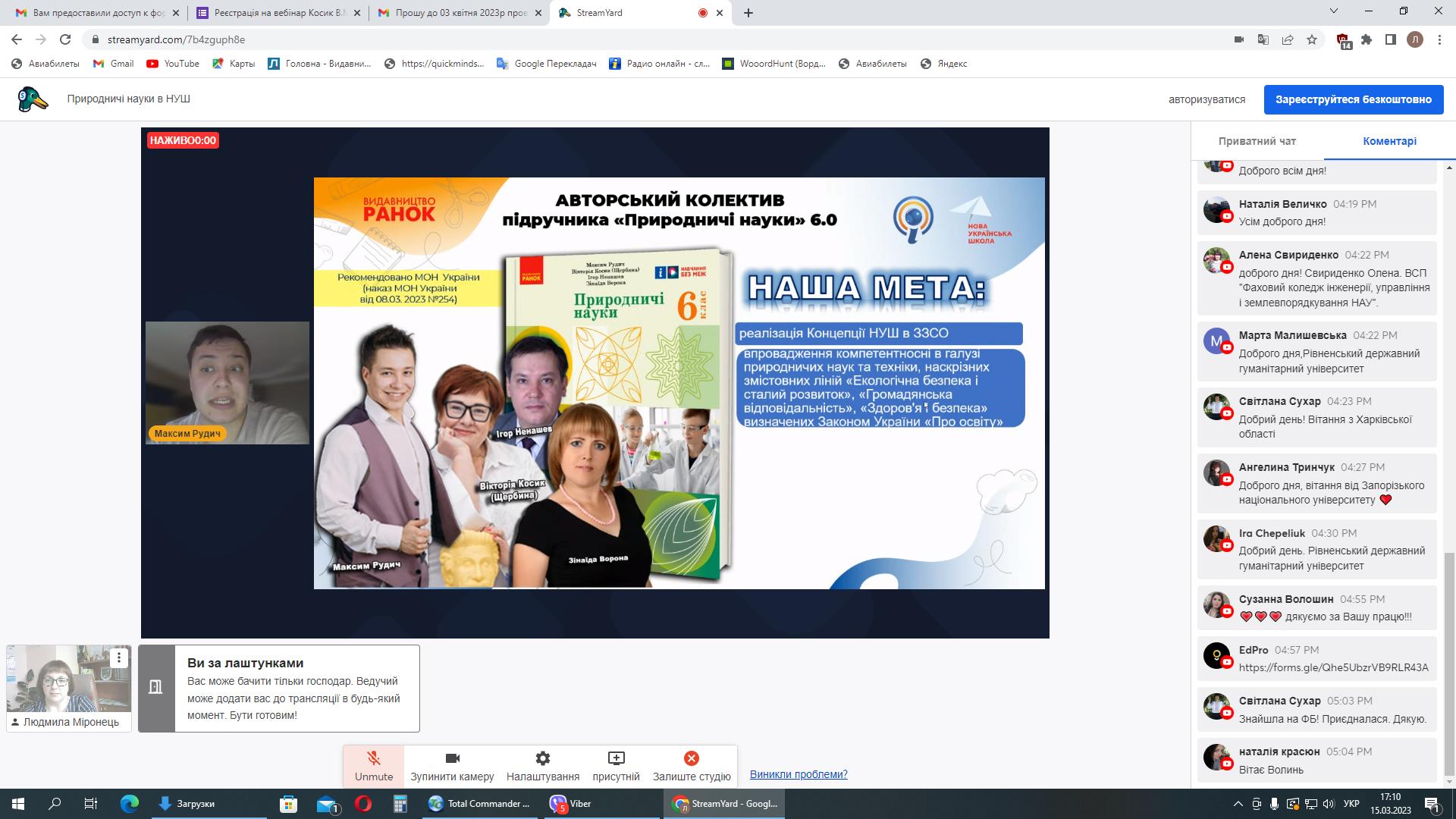Click Максим Рудич video feed

point(227,382)
